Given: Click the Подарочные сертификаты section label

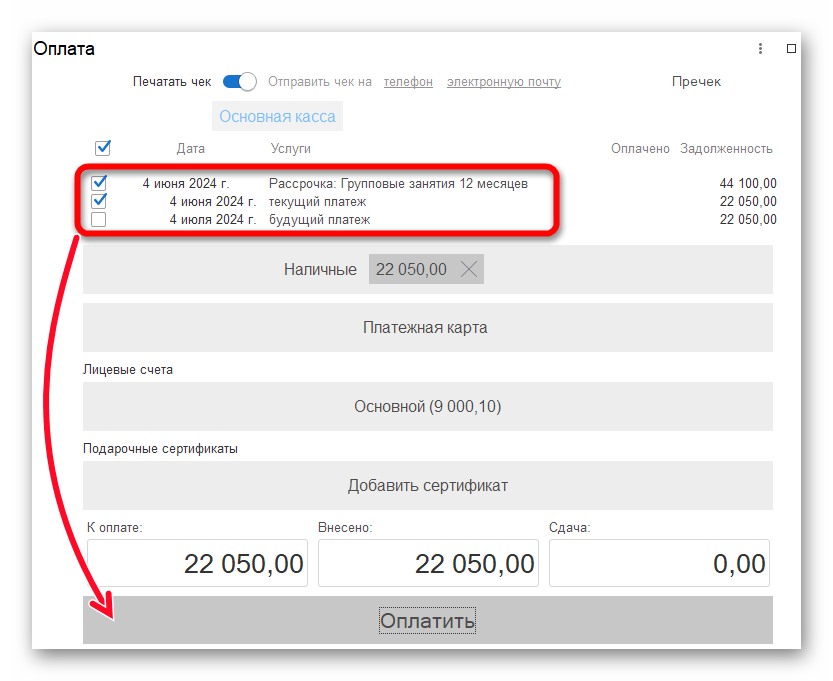Looking at the screenshot, I should click(x=160, y=449).
